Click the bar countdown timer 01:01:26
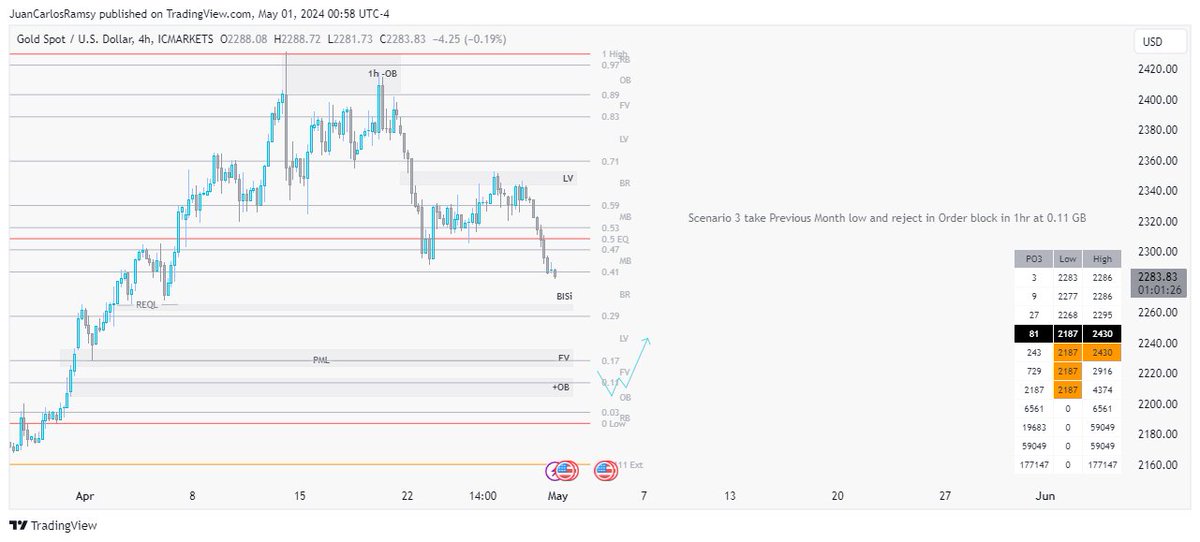Image resolution: width=1200 pixels, height=542 pixels. [1158, 290]
